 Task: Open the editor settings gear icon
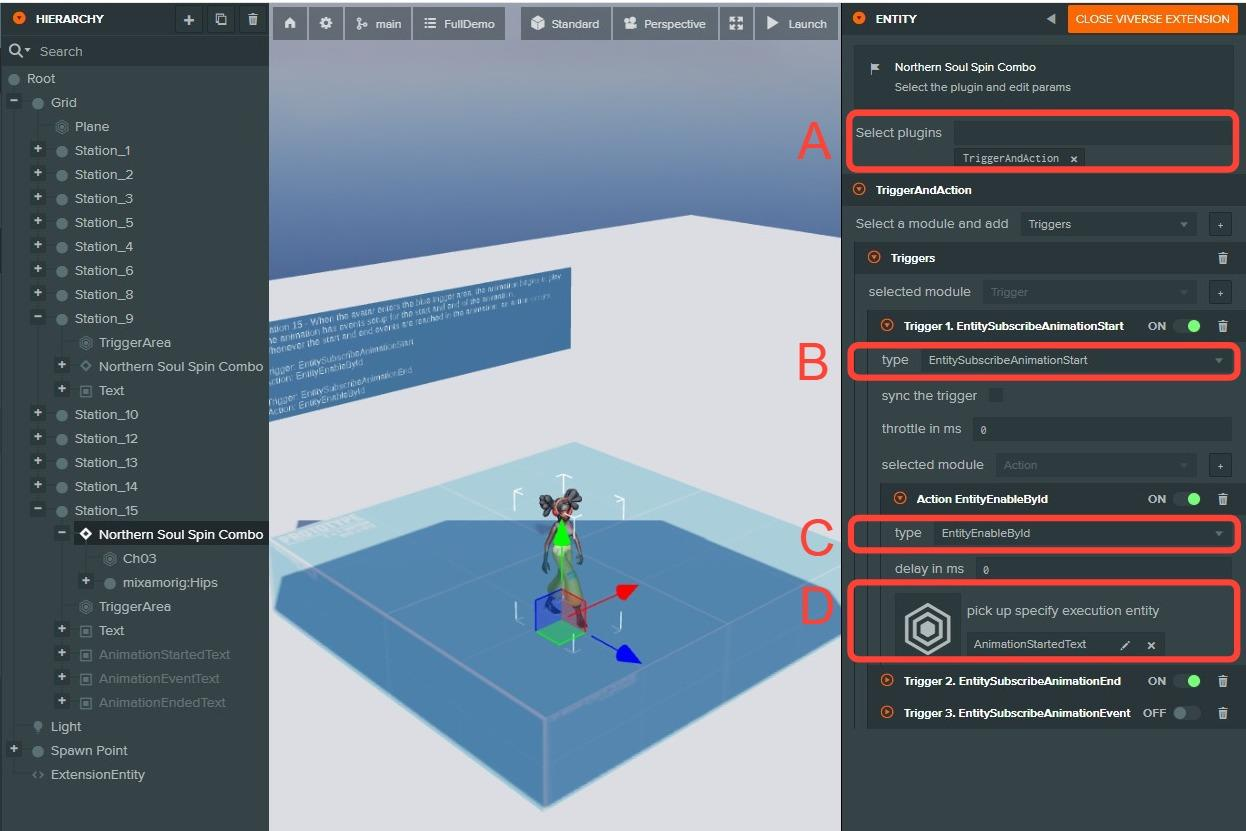pyautogui.click(x=325, y=23)
